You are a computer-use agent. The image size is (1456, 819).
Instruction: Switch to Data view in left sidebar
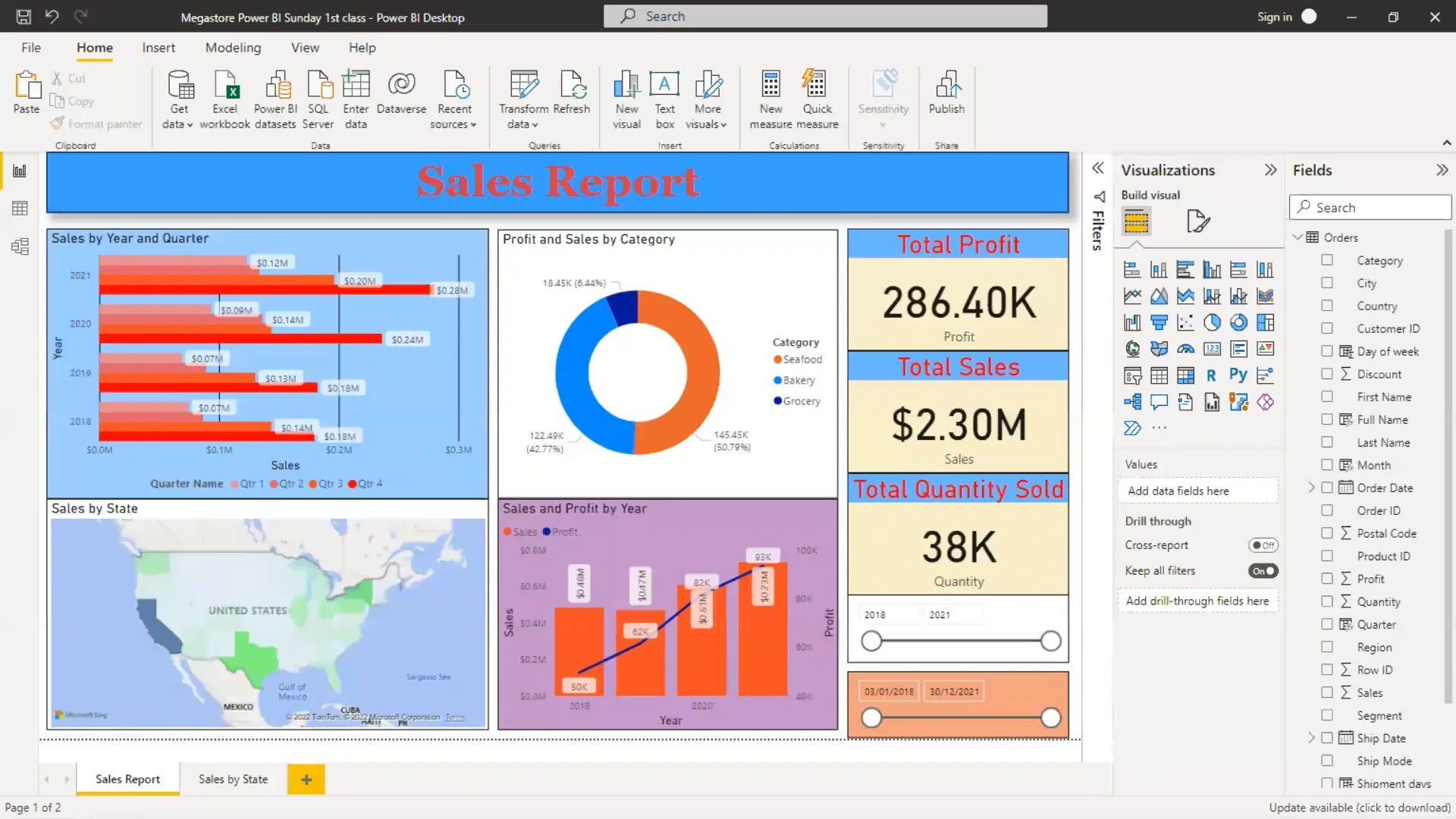tap(20, 209)
